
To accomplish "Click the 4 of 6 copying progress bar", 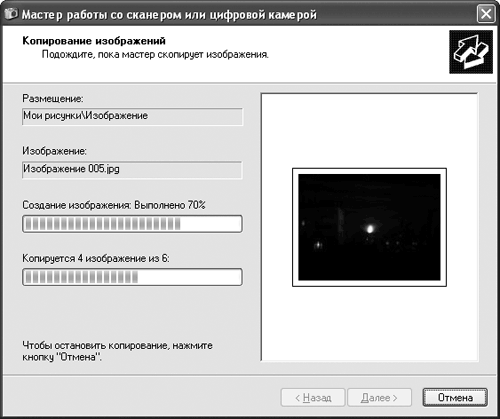I will tap(132, 277).
